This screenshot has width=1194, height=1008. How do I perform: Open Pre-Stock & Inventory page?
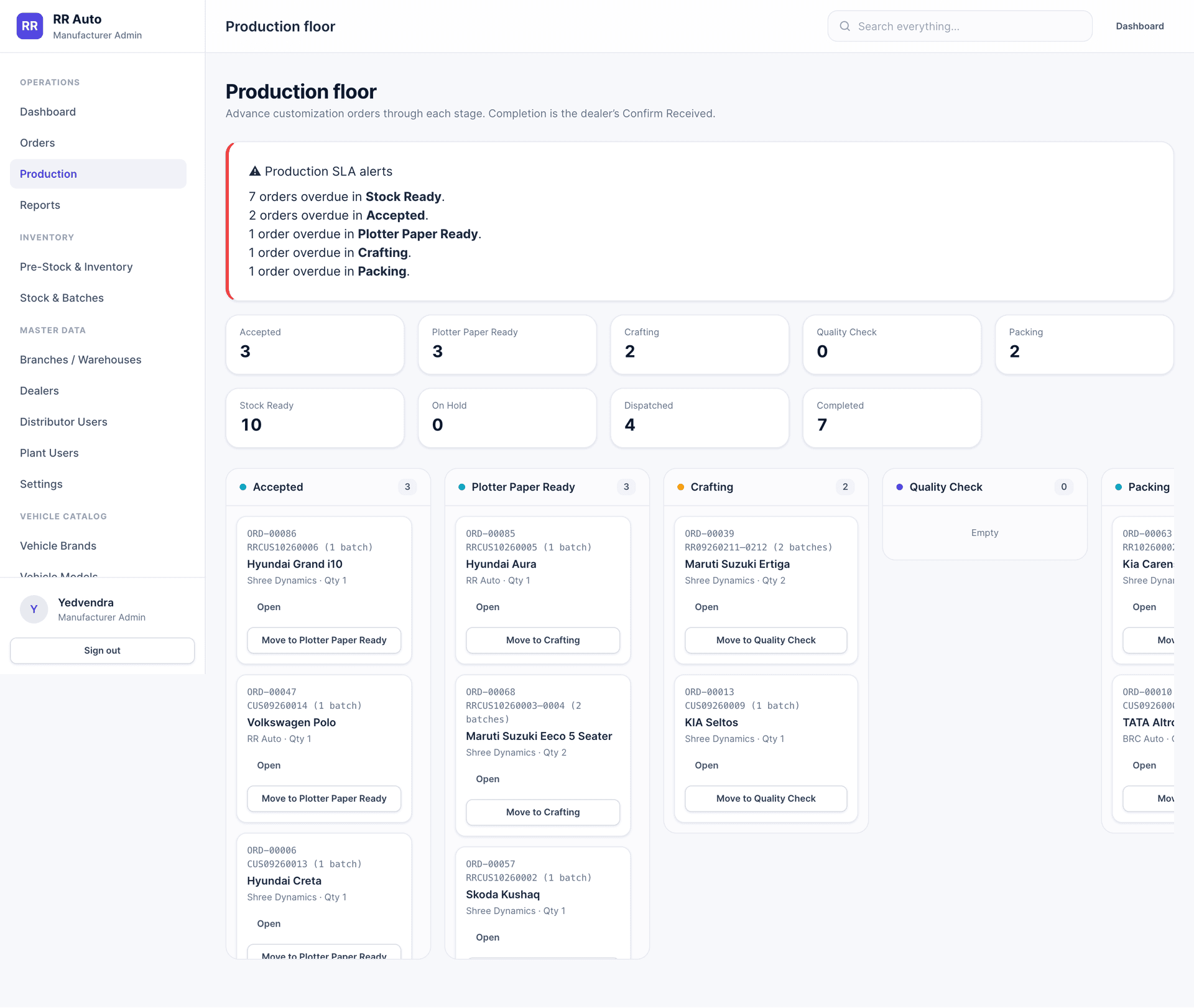click(x=98, y=267)
